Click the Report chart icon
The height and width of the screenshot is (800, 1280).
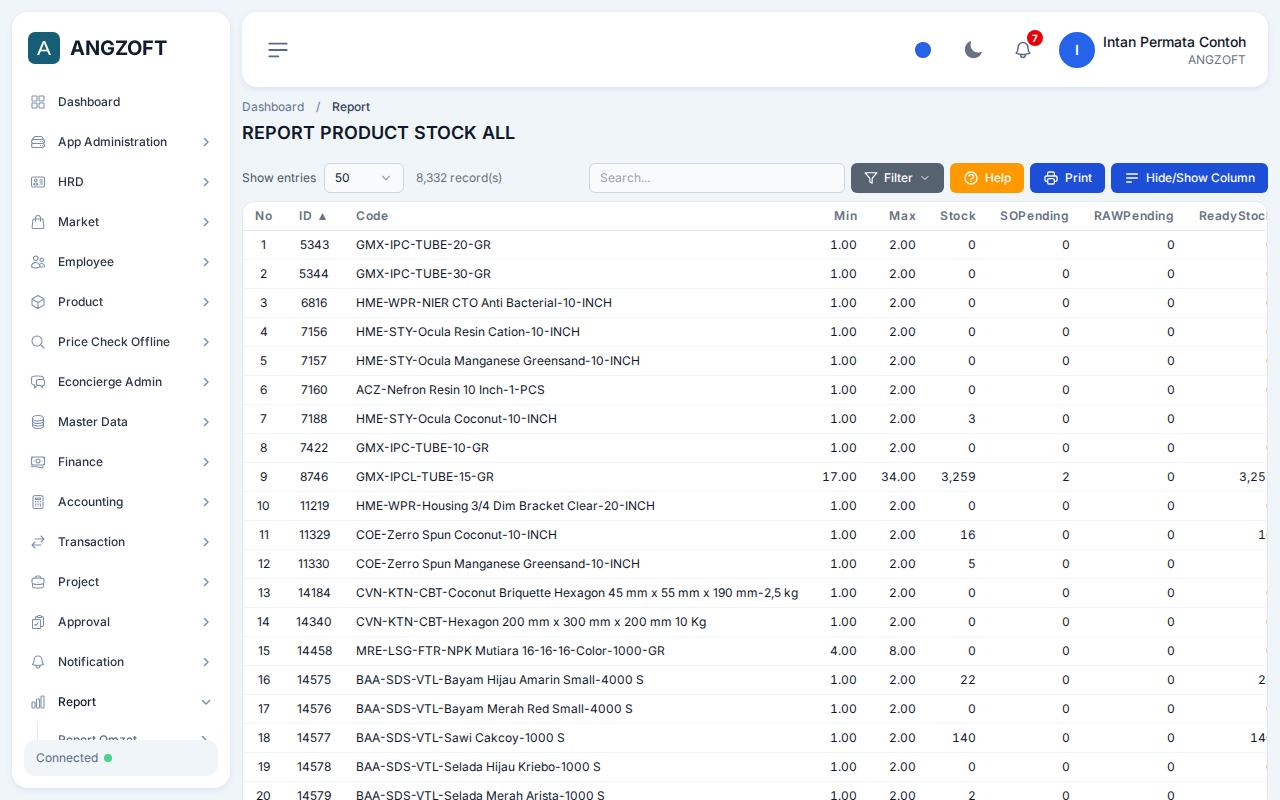coord(38,702)
